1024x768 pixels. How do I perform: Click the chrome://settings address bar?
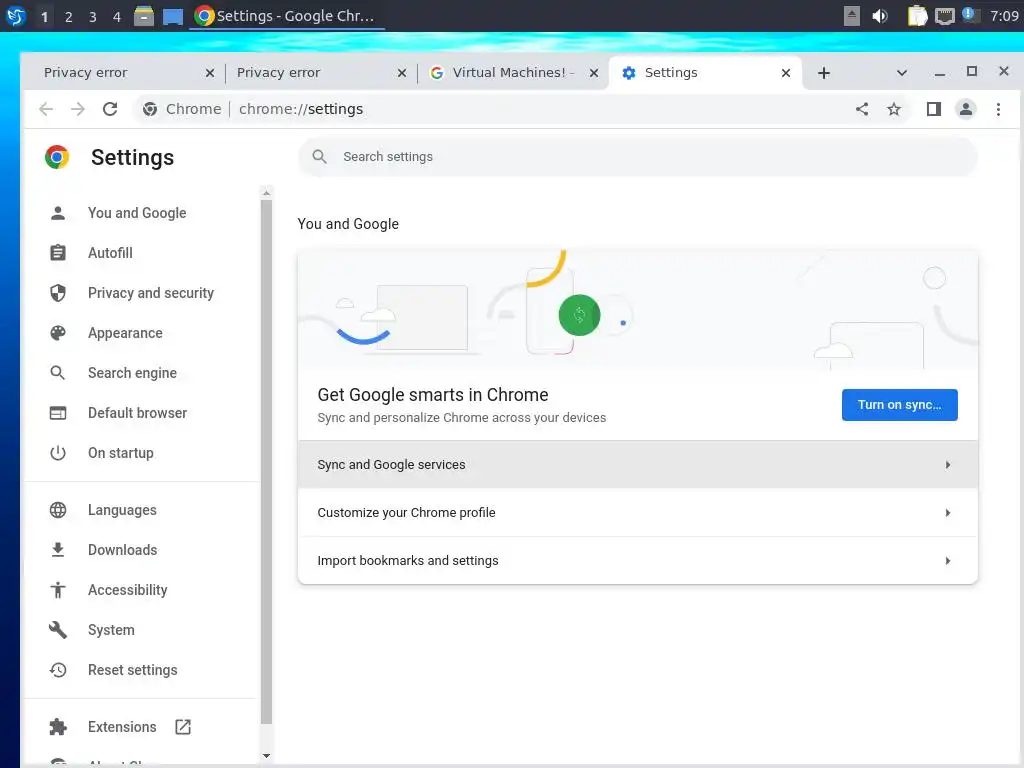300,109
